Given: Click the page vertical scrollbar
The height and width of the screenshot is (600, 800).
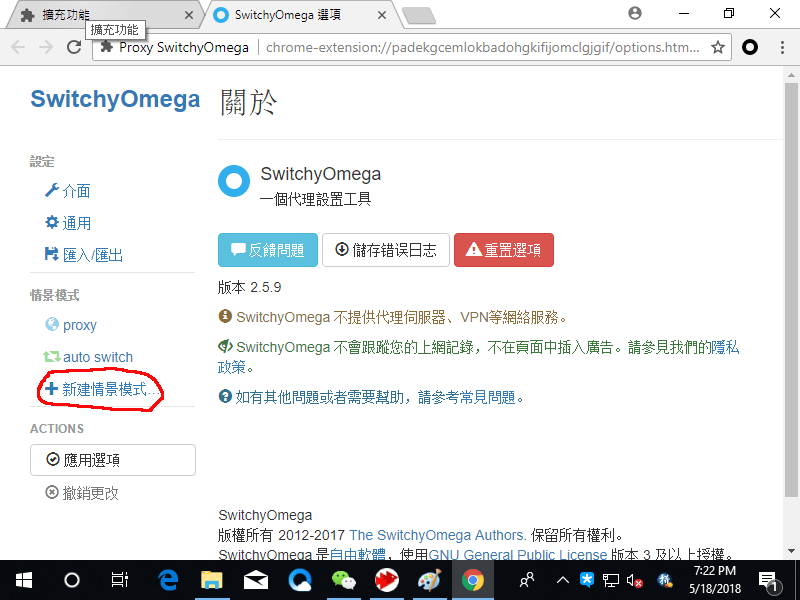Looking at the screenshot, I should pos(791,290).
